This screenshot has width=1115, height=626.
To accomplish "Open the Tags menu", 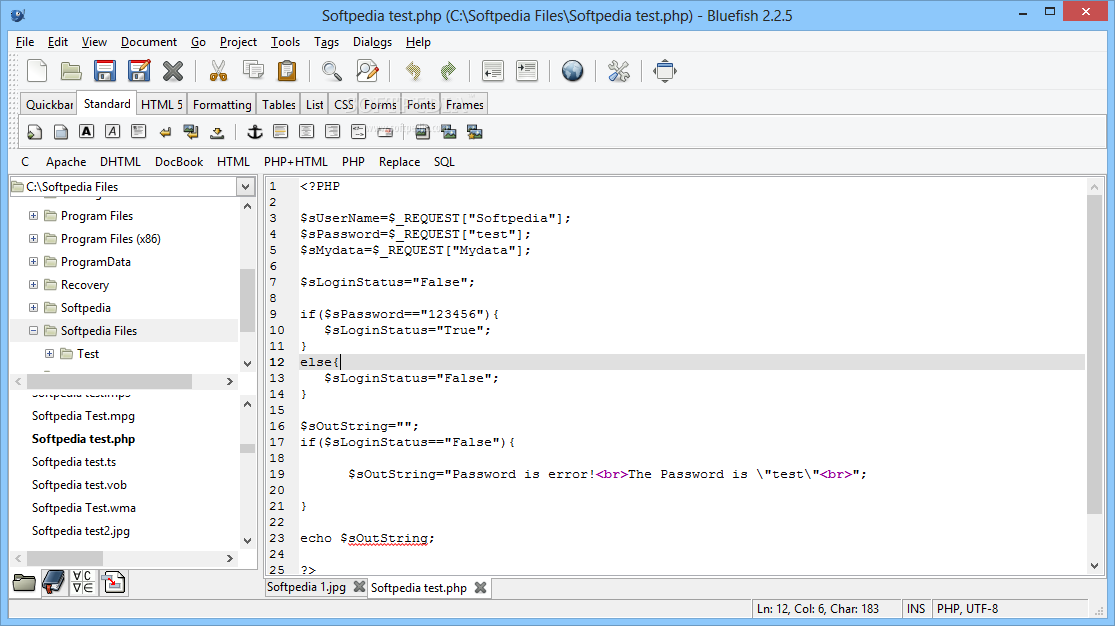I will pos(326,42).
